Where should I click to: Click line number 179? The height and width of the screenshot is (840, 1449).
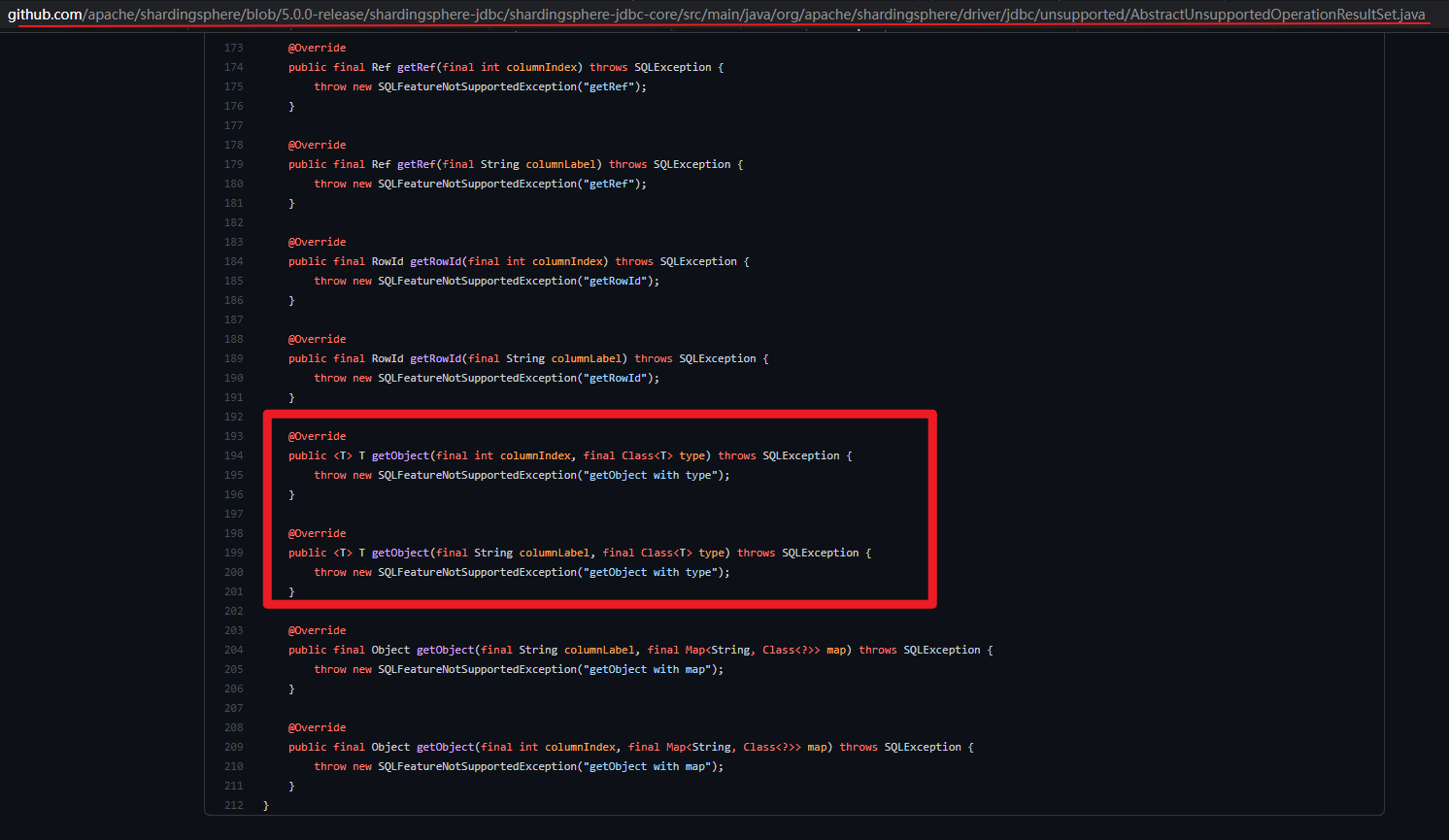tap(234, 164)
